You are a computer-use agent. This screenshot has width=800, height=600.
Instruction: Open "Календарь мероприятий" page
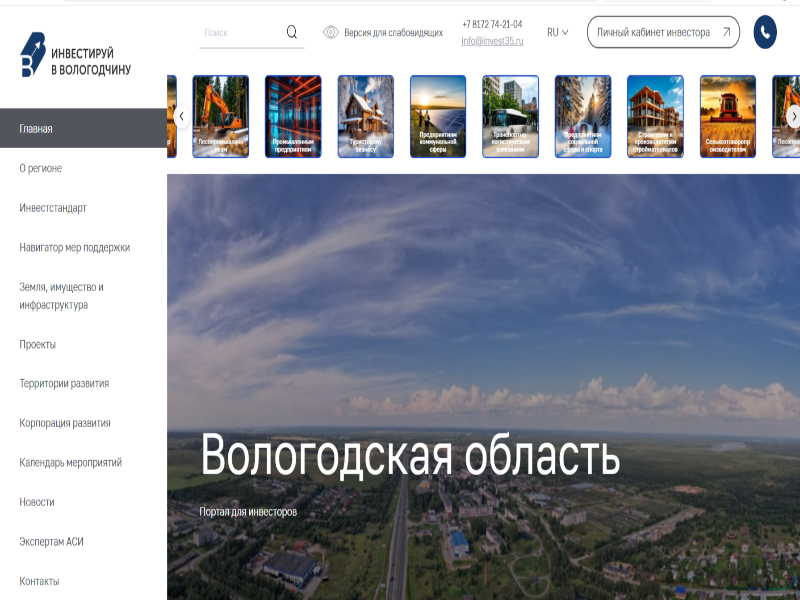click(70, 463)
